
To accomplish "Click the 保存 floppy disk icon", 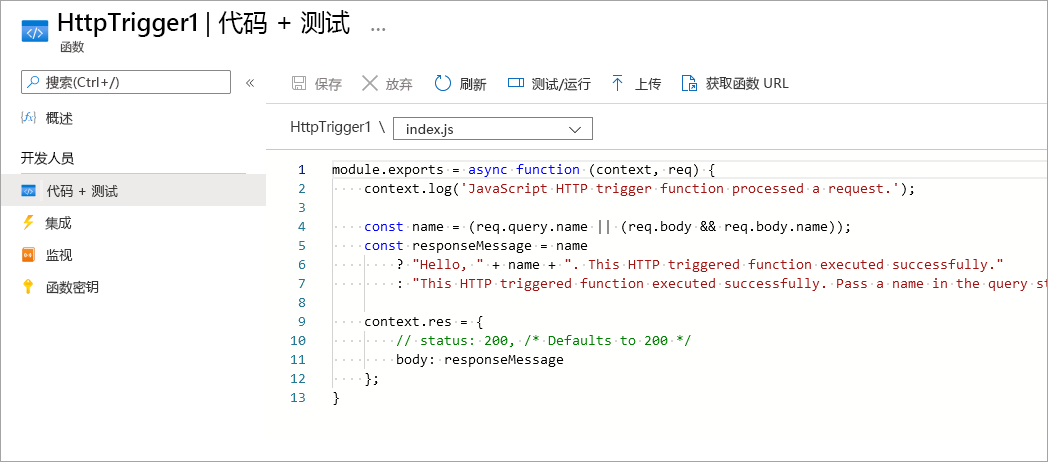I will pos(299,84).
